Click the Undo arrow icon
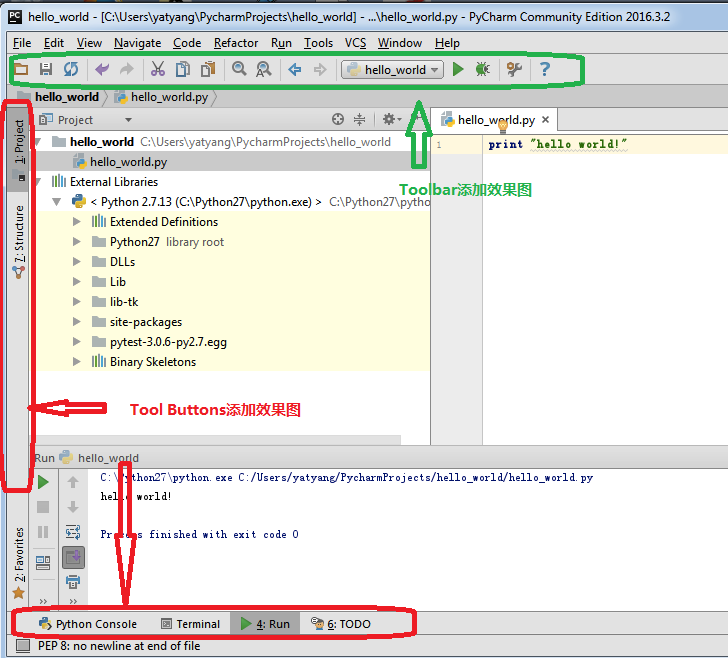The height and width of the screenshot is (663, 728). (102, 70)
